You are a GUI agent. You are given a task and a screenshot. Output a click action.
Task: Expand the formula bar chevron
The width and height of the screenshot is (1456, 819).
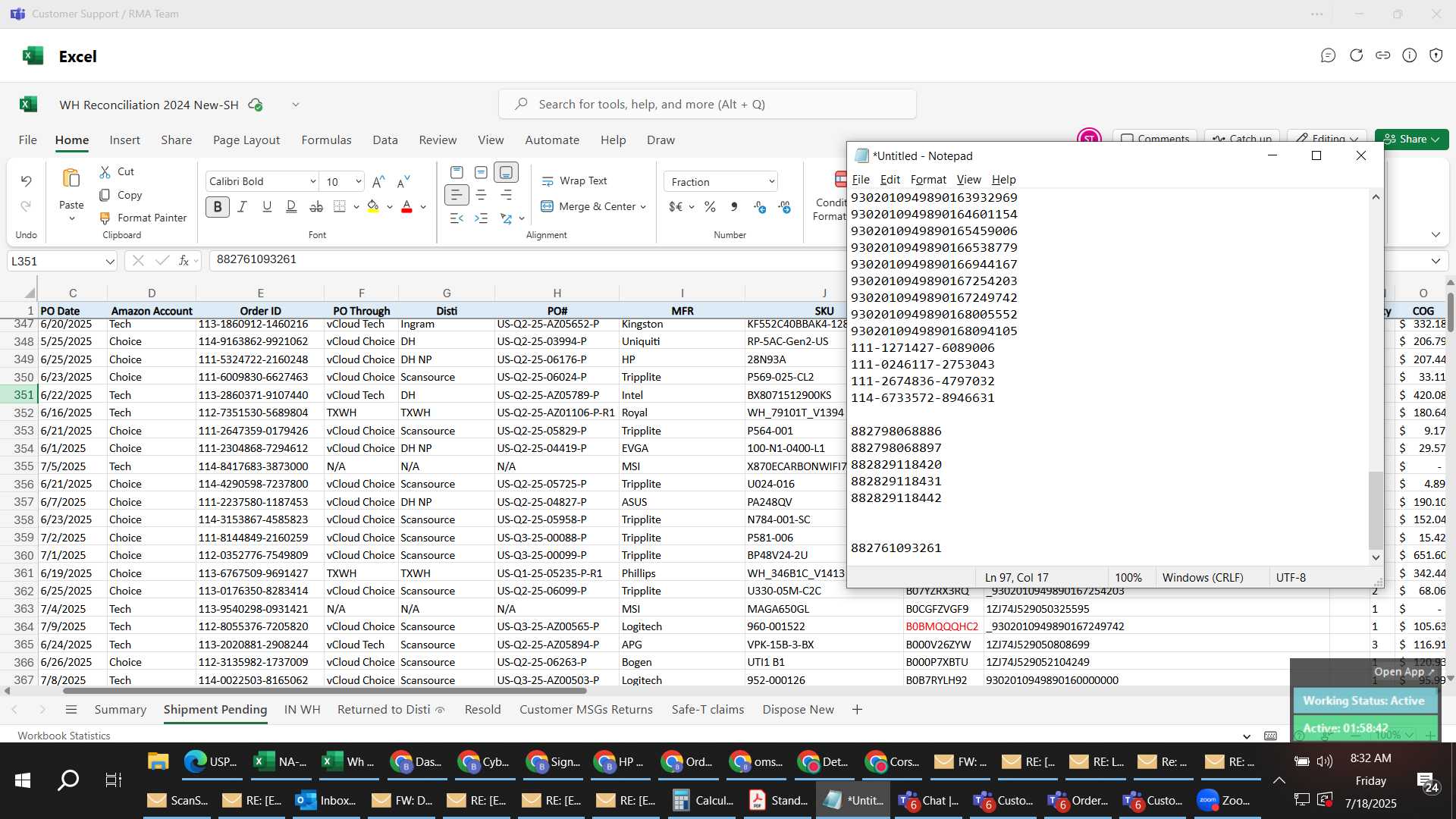coord(1436,260)
